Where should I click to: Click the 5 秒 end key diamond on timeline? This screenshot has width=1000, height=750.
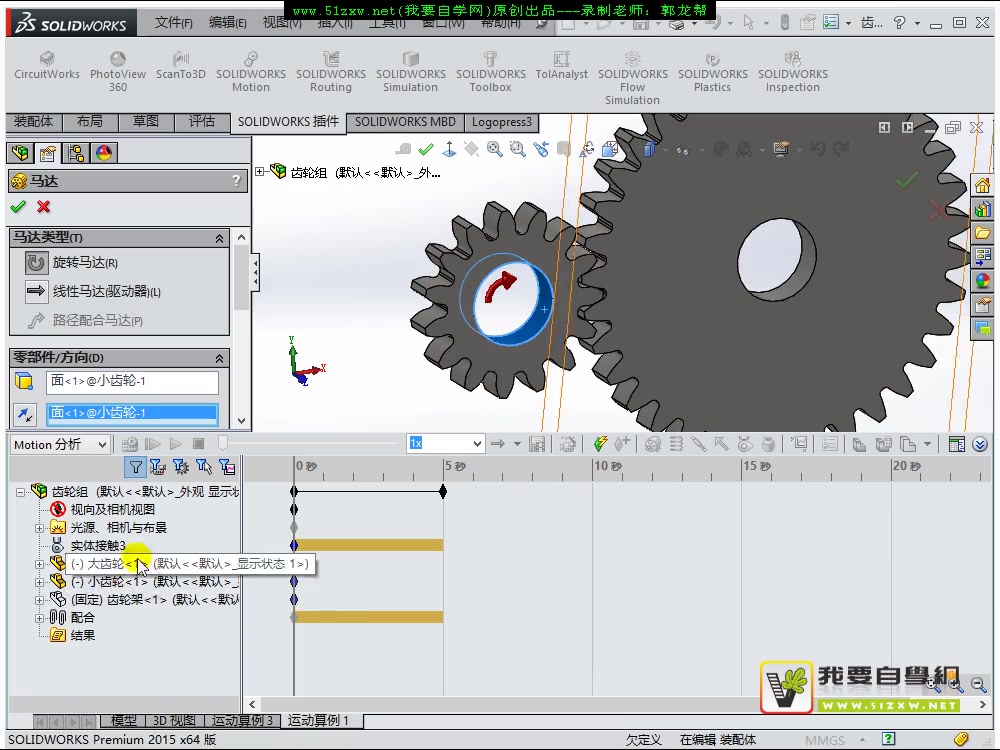(x=443, y=491)
